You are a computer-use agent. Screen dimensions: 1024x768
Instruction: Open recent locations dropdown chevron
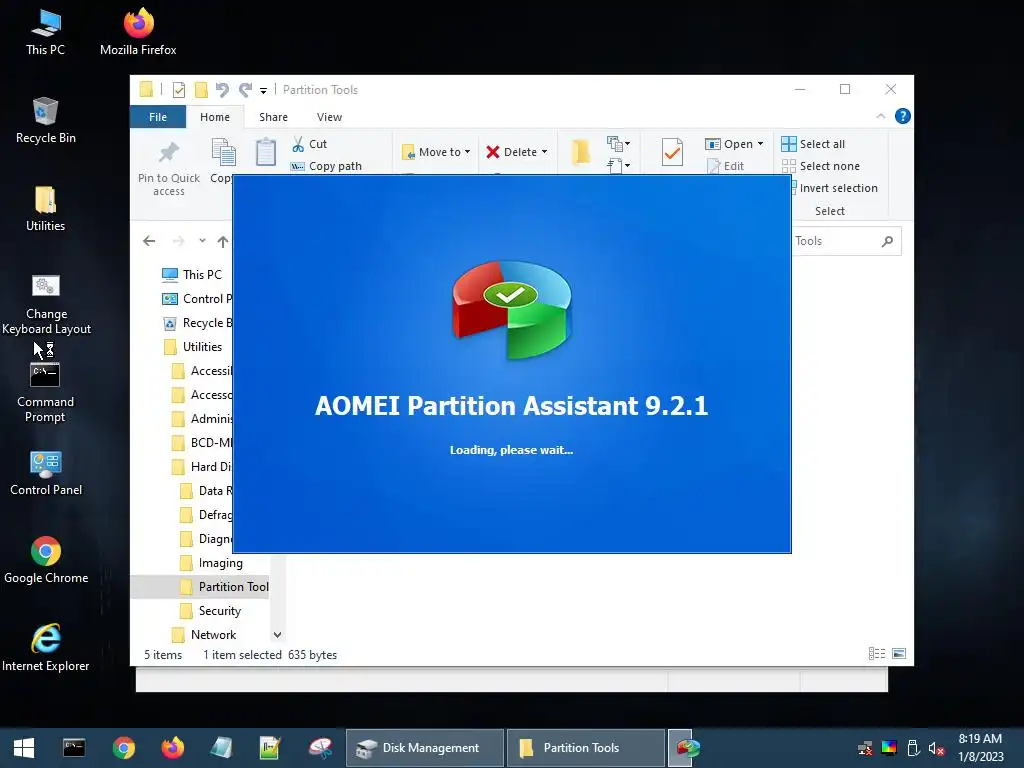pos(202,241)
